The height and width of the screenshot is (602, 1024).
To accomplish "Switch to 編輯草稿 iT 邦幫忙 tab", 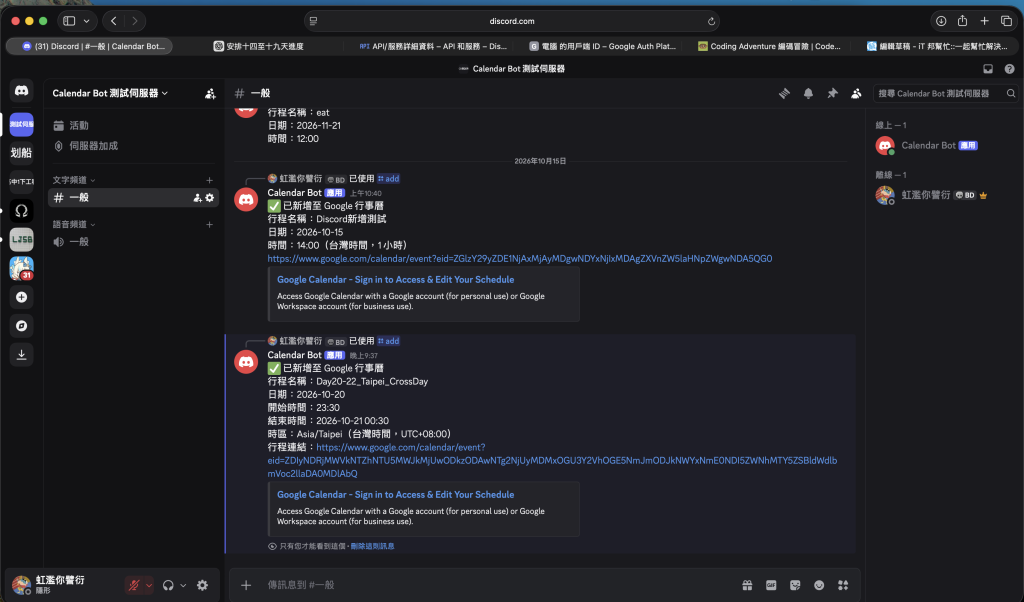I will tap(937, 46).
